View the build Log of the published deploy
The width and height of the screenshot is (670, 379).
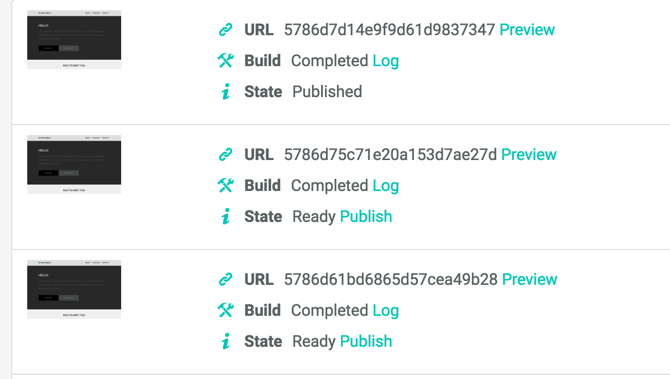385,61
